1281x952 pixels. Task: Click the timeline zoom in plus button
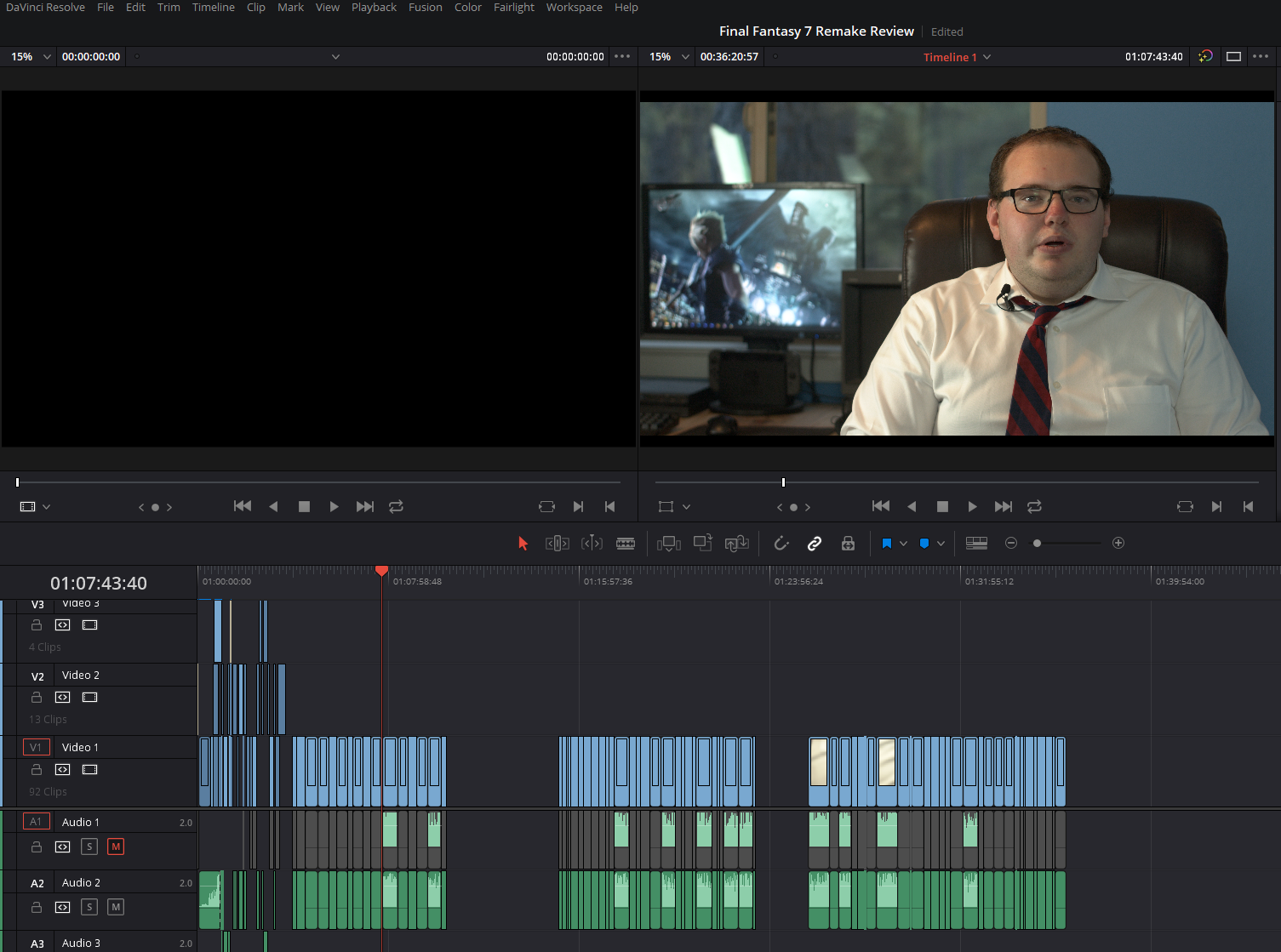tap(1118, 543)
